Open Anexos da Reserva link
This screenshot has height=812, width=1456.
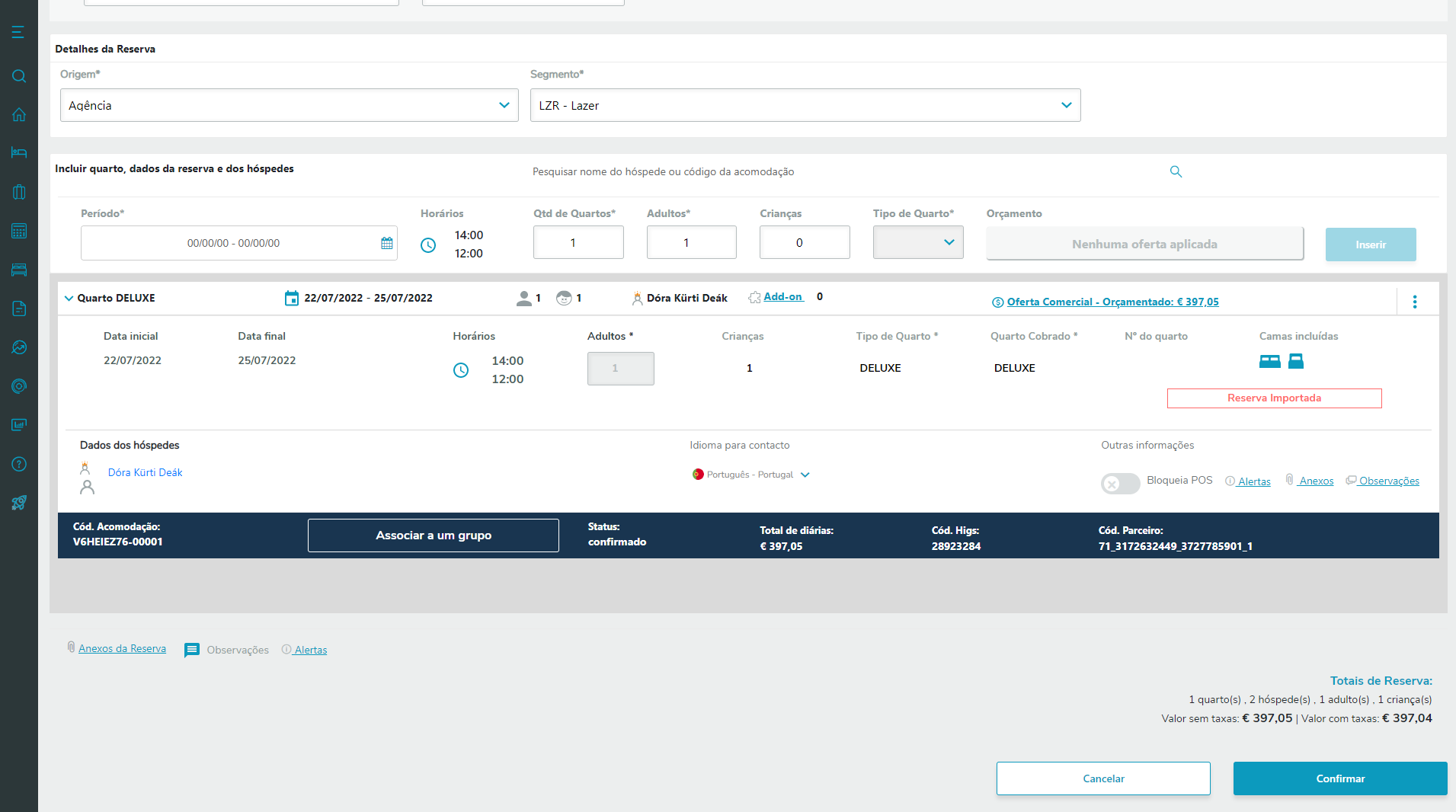pyautogui.click(x=122, y=648)
